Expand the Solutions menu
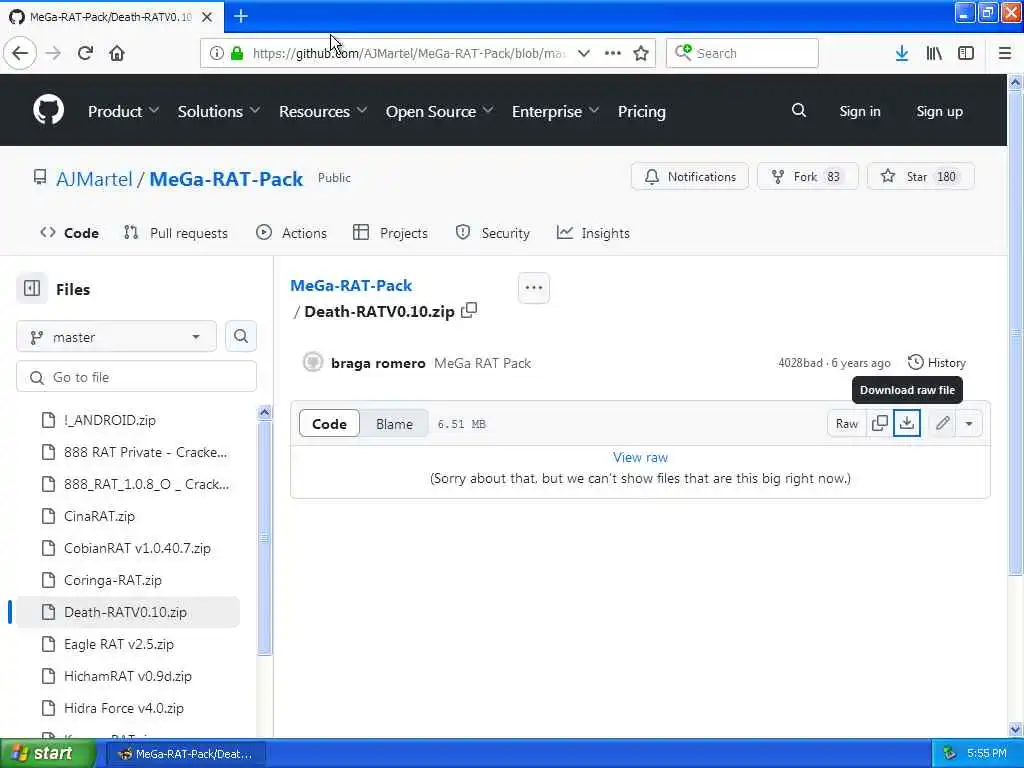 pos(219,112)
